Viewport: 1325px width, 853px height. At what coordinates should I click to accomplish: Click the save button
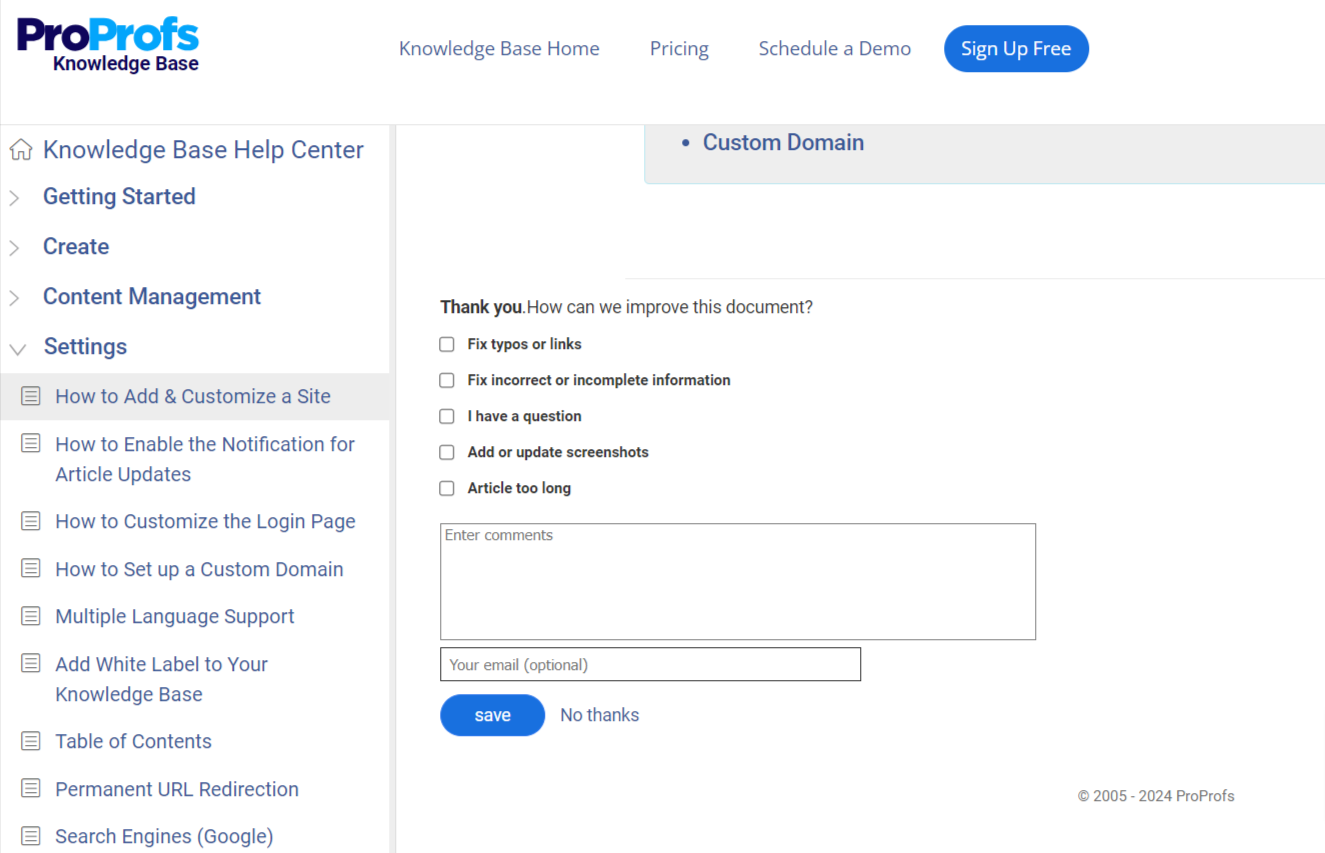pyautogui.click(x=492, y=715)
